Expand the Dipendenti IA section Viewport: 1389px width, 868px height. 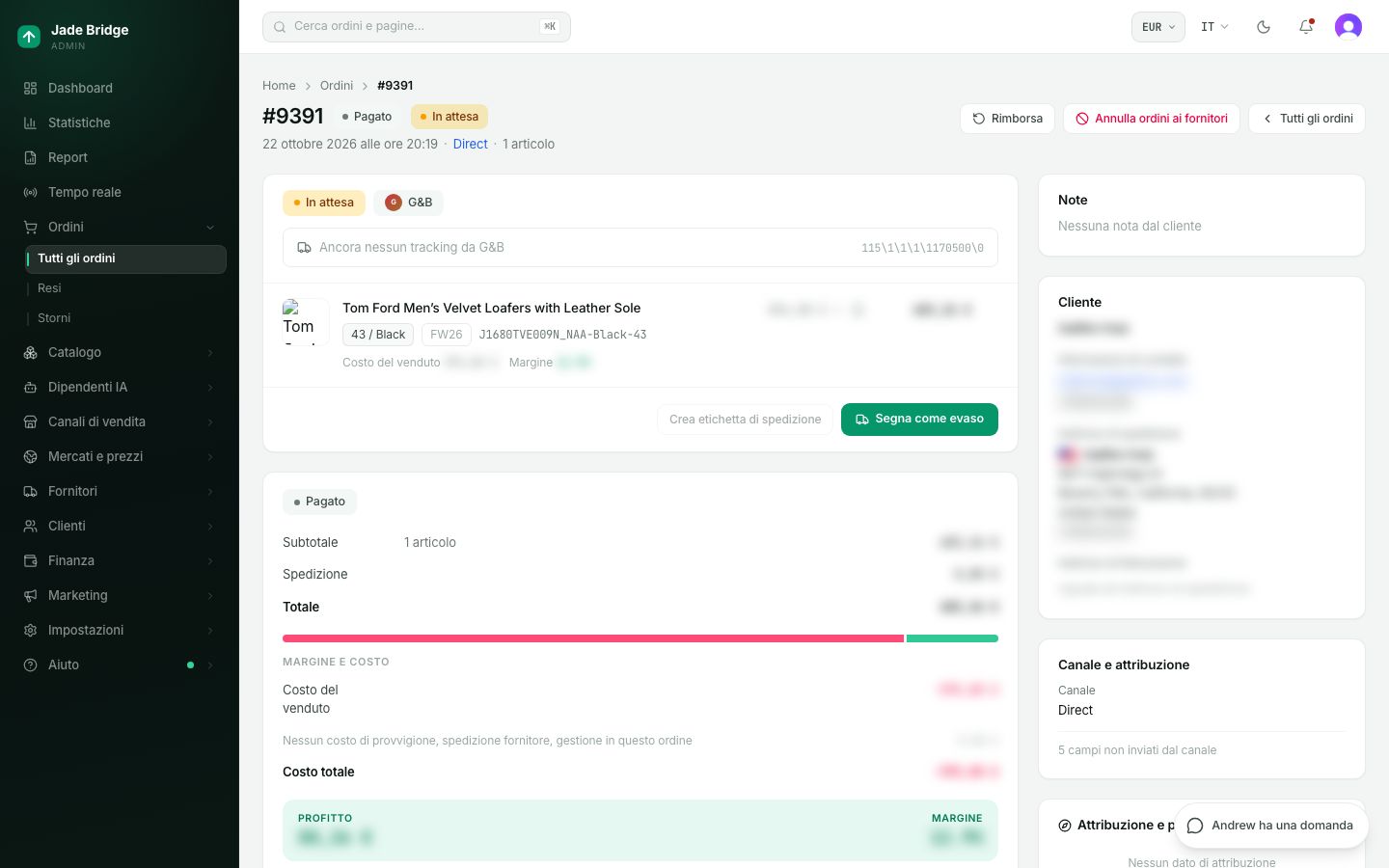coord(120,387)
